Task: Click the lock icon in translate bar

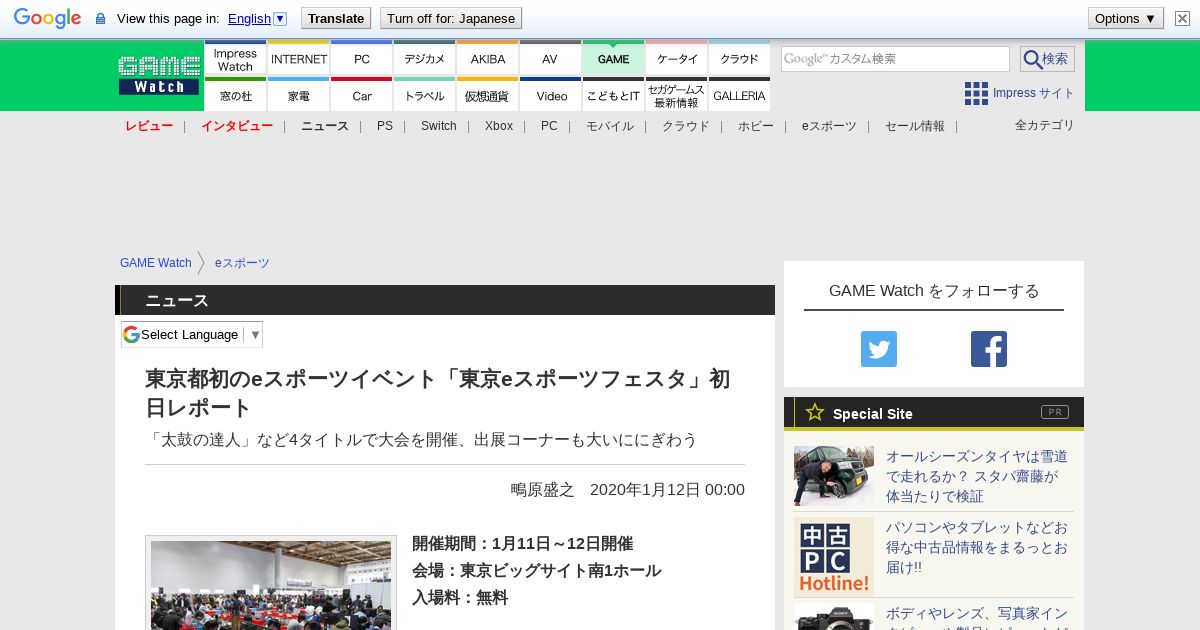Action: (100, 18)
